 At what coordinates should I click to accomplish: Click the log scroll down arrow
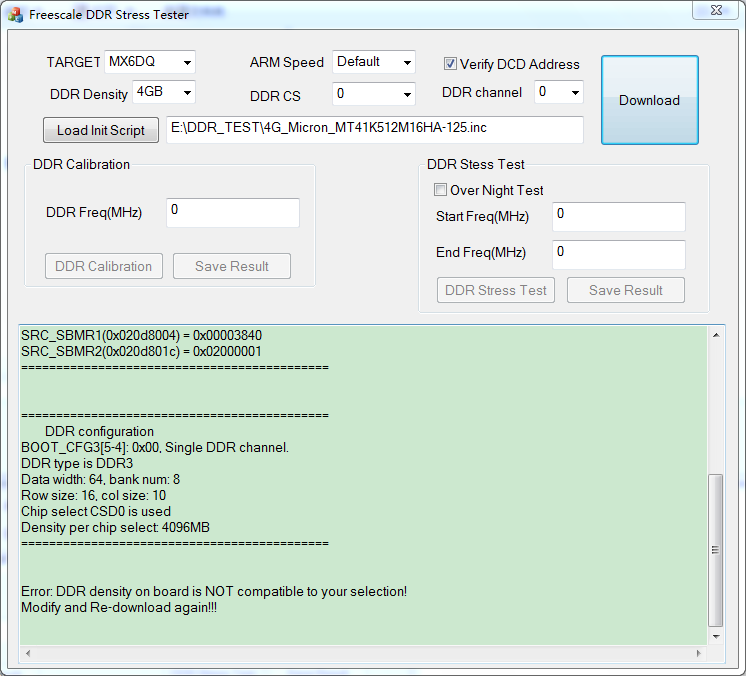coord(716,637)
